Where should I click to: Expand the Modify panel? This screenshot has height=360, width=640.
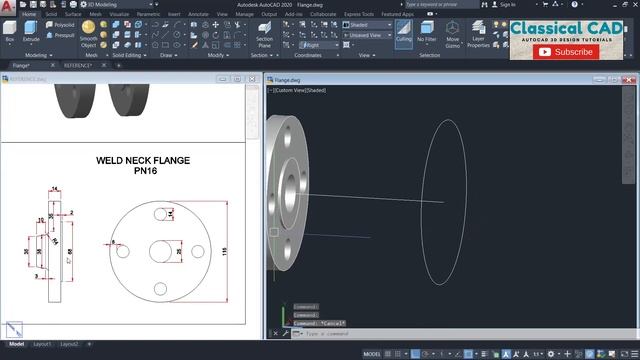click(218, 55)
